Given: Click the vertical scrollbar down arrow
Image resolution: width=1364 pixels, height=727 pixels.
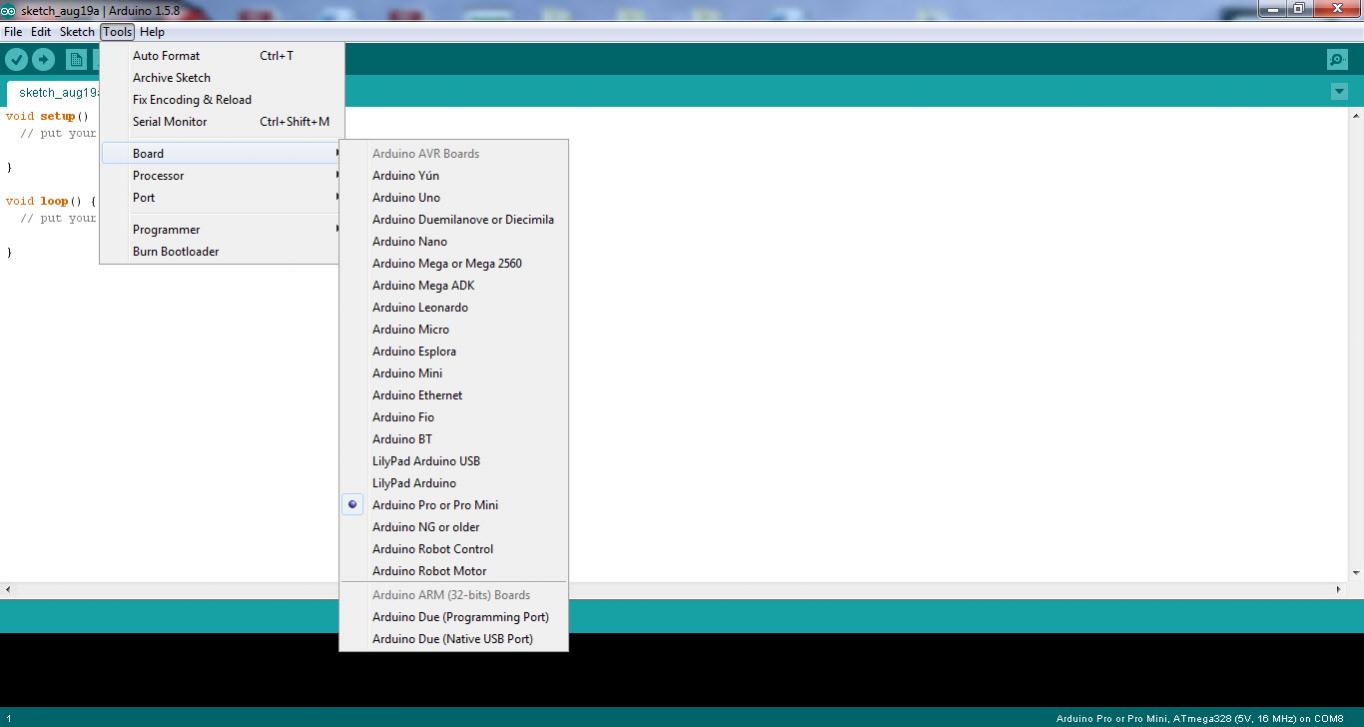Looking at the screenshot, I should click(x=1356, y=573).
